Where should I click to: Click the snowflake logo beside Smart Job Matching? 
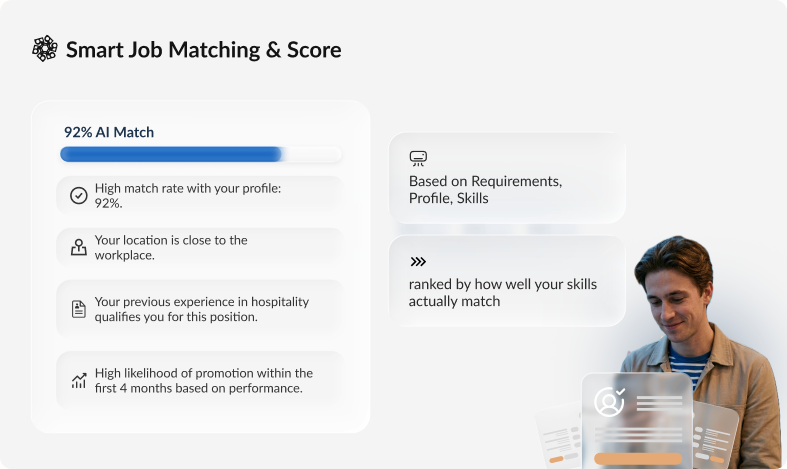[45, 49]
